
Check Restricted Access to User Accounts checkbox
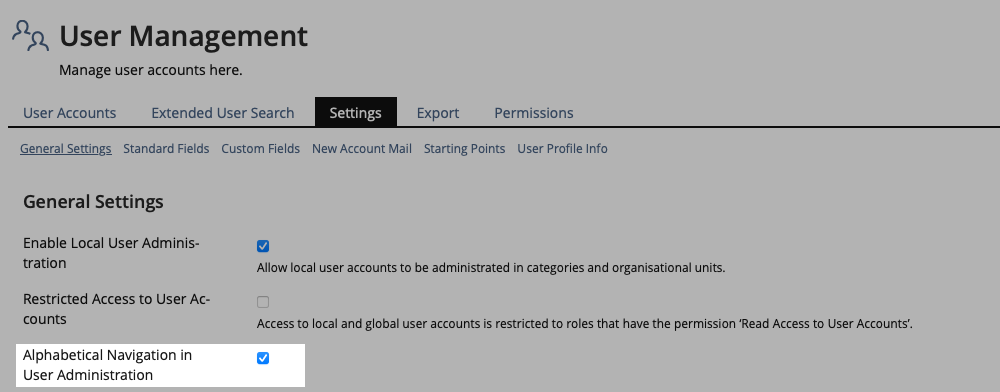pyautogui.click(x=263, y=302)
